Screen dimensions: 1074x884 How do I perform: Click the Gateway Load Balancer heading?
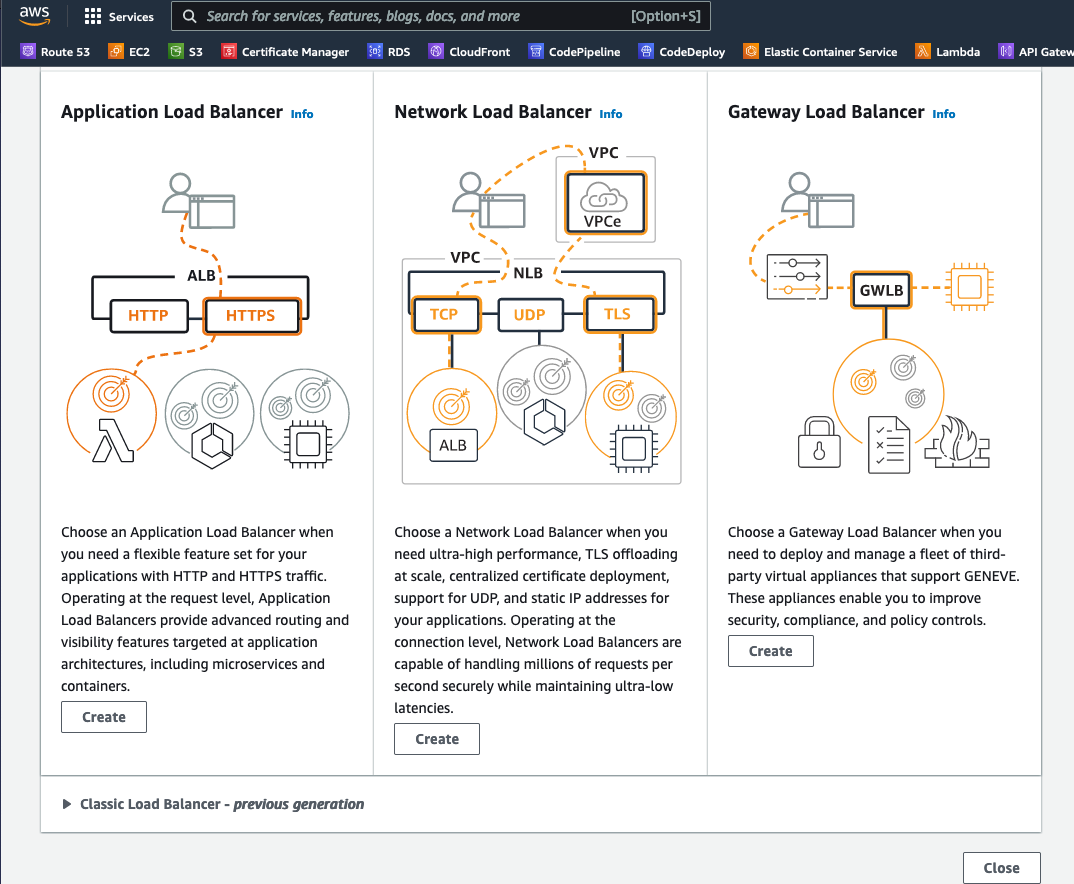click(826, 112)
